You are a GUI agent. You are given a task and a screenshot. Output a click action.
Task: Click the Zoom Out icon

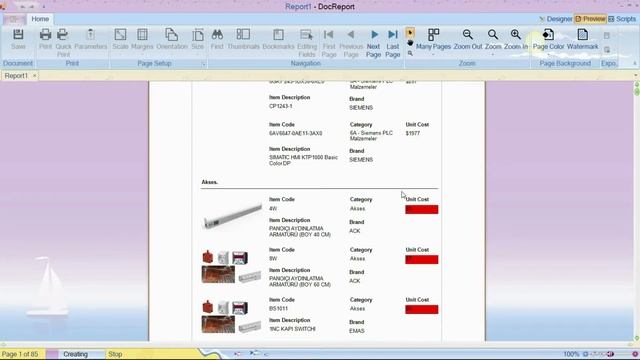pyautogui.click(x=468, y=35)
